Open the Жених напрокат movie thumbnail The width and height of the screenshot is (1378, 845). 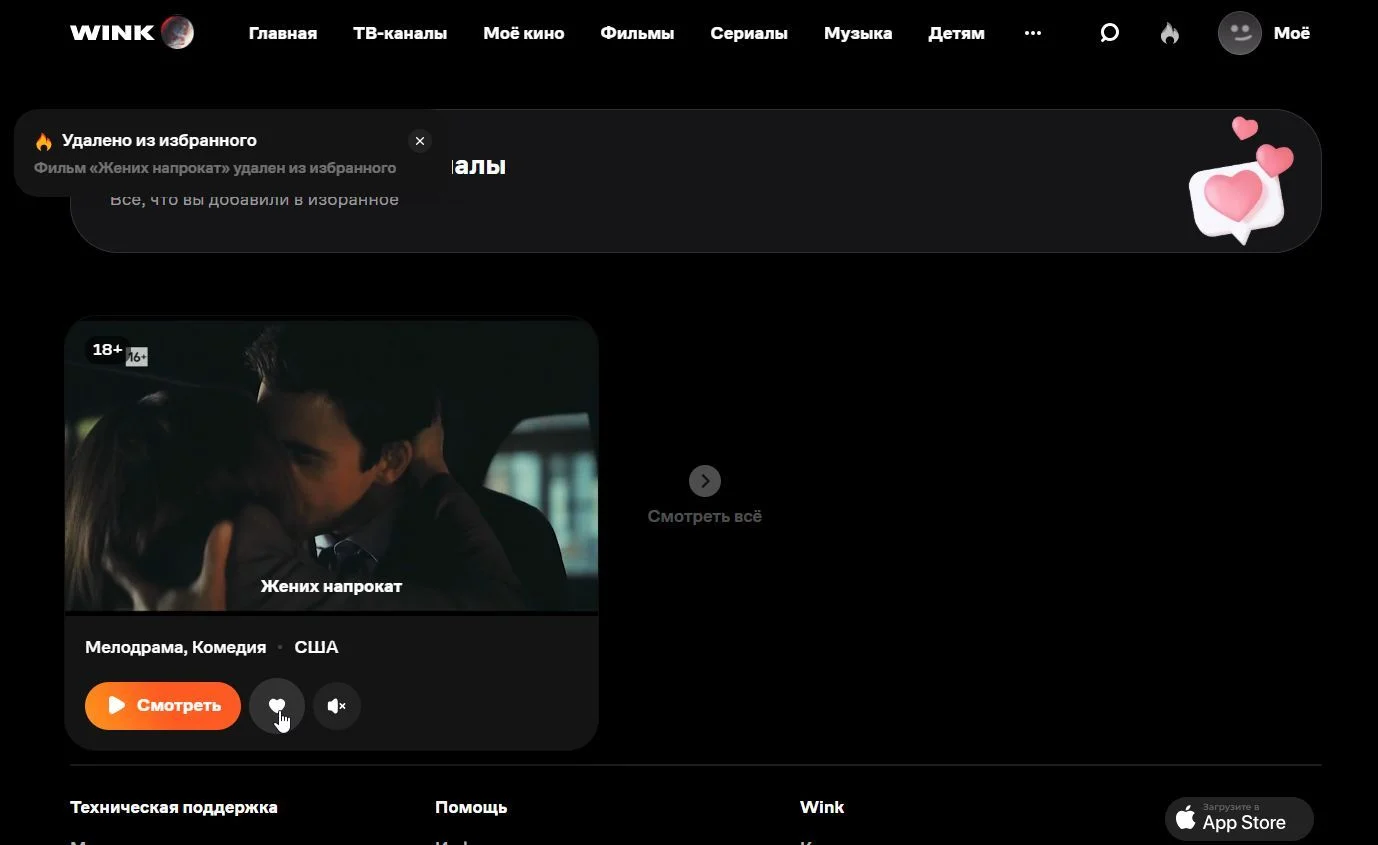click(x=332, y=466)
